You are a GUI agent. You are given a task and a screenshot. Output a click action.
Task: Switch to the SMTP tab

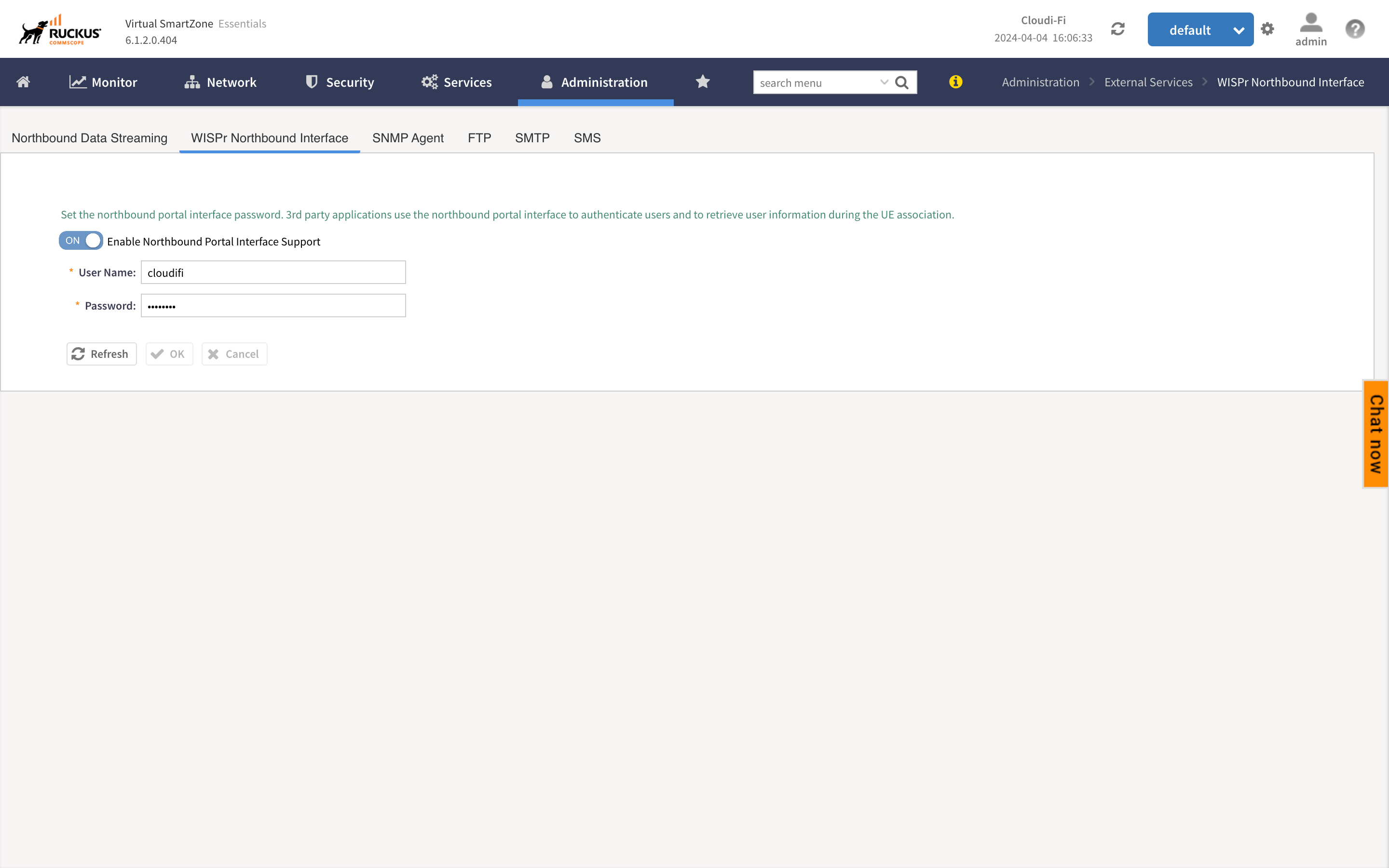click(531, 138)
